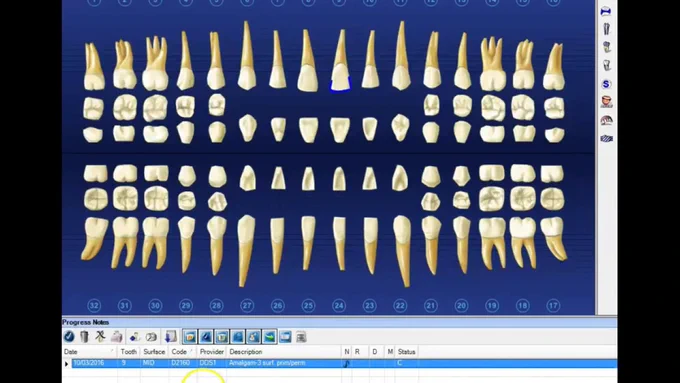
Task: Click the music note icon in the N column
Action: [x=346, y=363]
